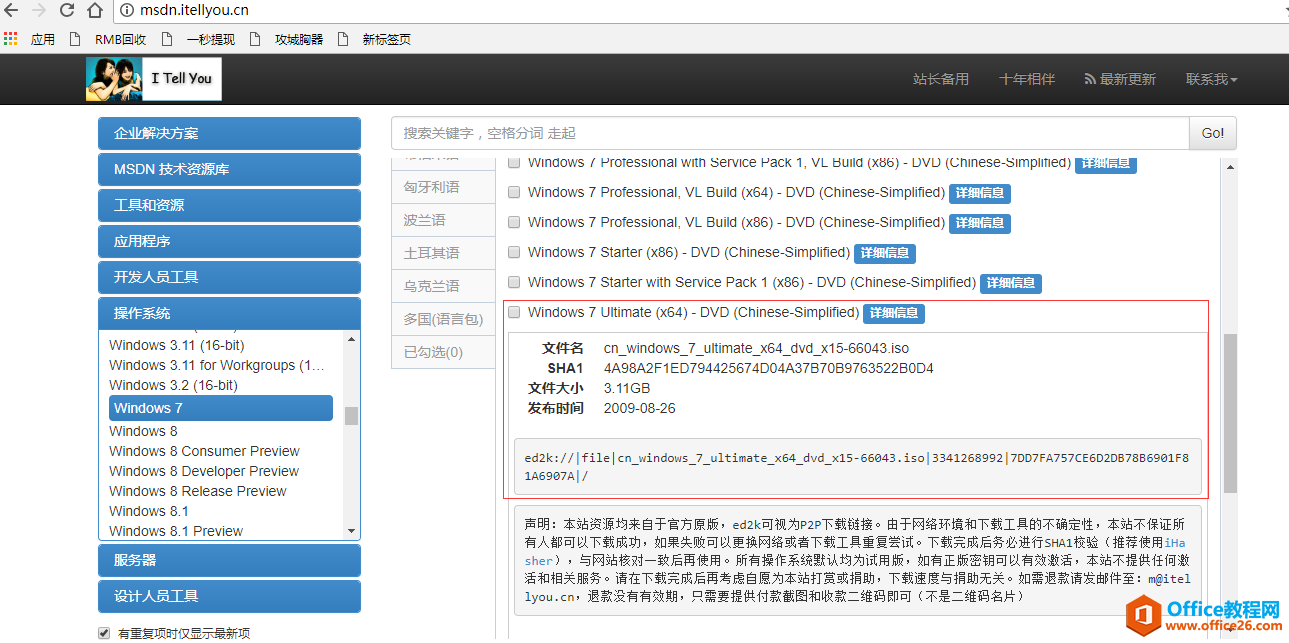This screenshot has height=643, width=1289.
Task: Open the 一秒提现 bookmark
Action: (x=198, y=39)
